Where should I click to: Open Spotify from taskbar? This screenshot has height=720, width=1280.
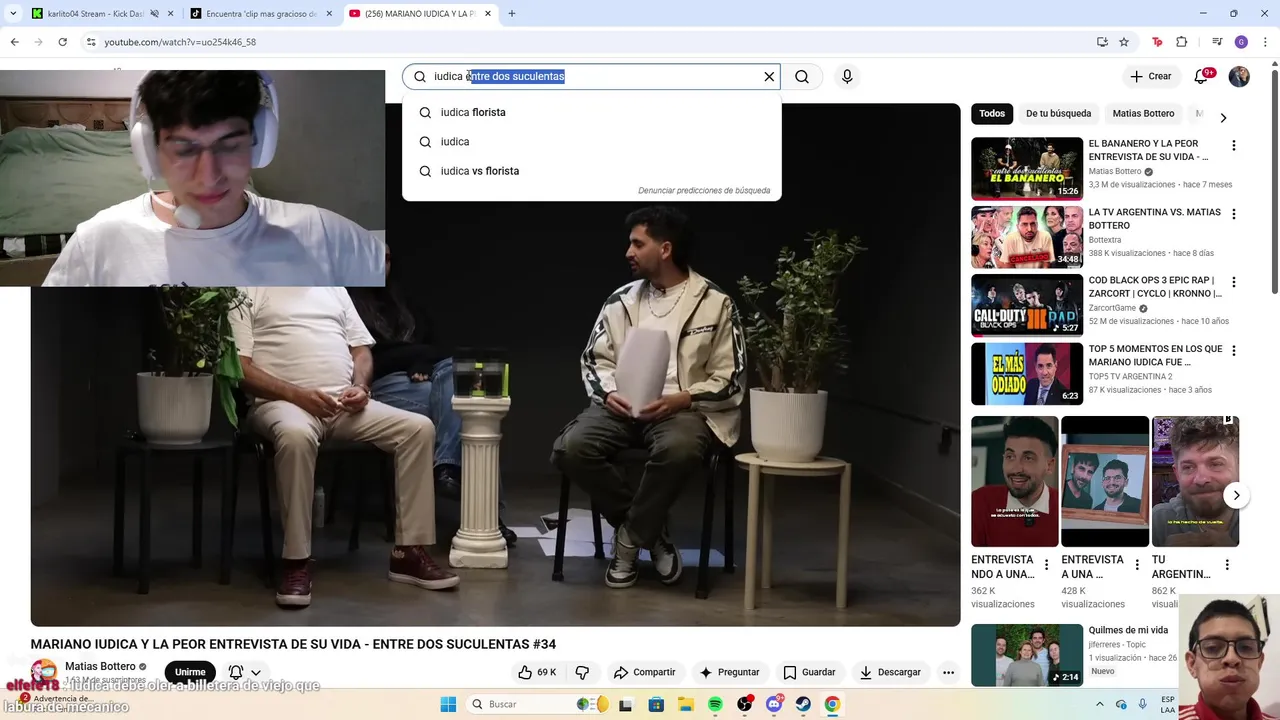pyautogui.click(x=715, y=704)
